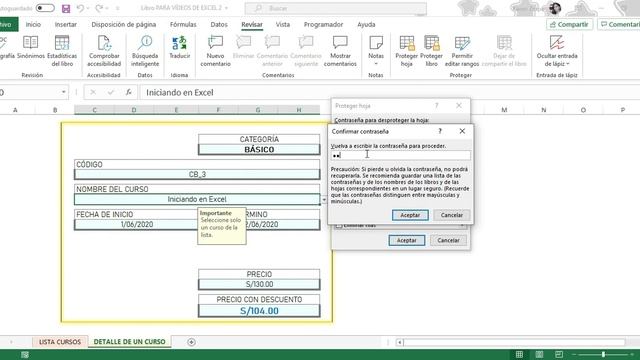
Task: Select the 1/06/2020 start date cell
Action: pos(137,224)
